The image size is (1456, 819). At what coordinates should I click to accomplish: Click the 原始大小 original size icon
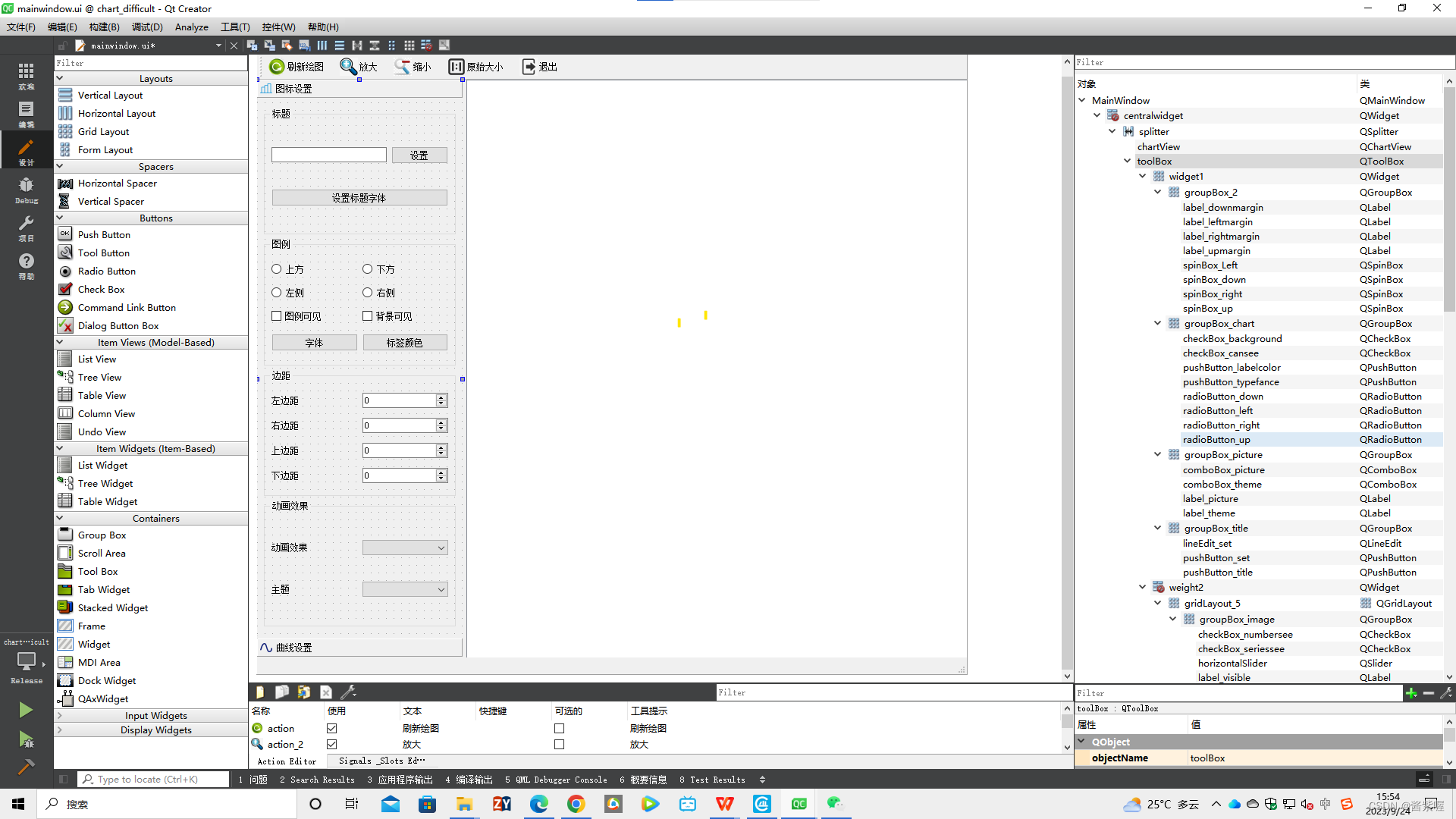(456, 67)
